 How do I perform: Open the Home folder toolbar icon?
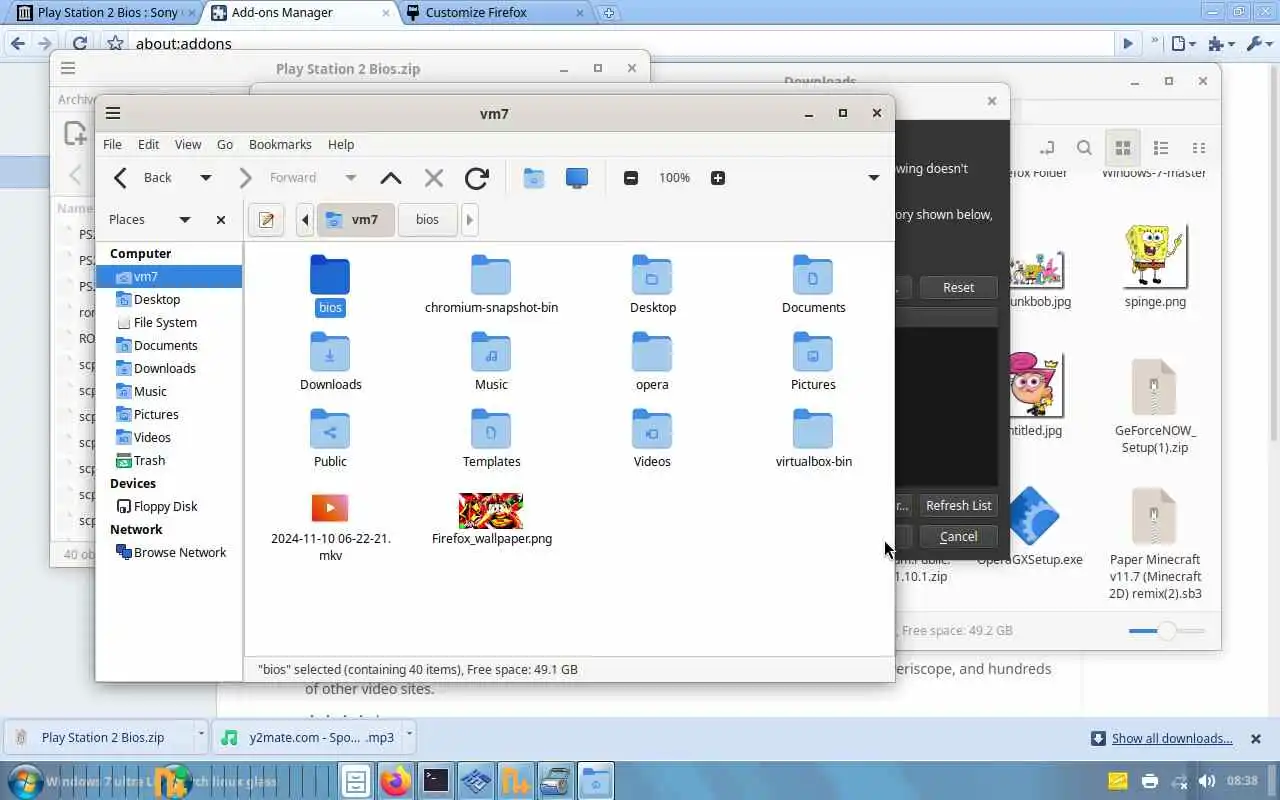(x=534, y=178)
